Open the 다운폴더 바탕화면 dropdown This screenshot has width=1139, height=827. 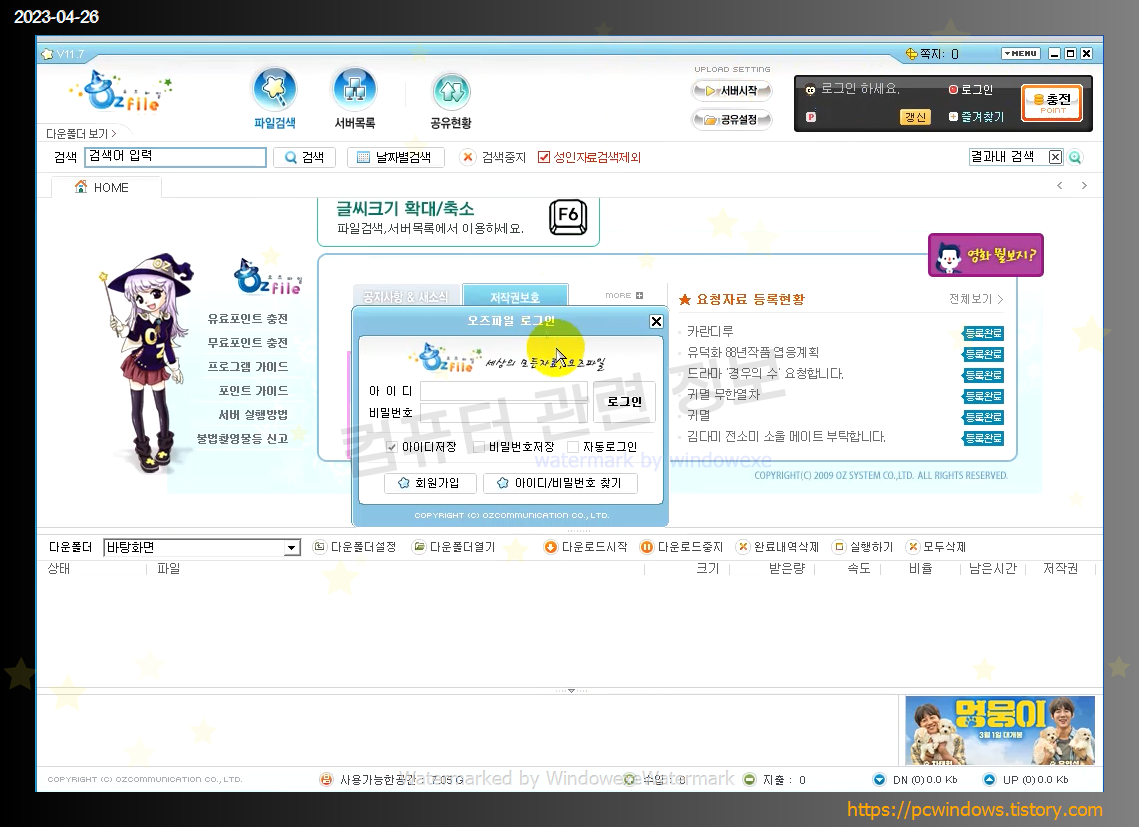pos(202,547)
